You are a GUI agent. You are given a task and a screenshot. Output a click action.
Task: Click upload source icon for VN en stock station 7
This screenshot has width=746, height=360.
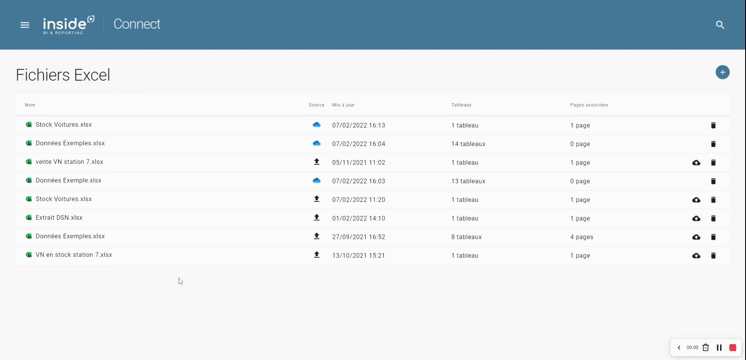[x=316, y=255]
